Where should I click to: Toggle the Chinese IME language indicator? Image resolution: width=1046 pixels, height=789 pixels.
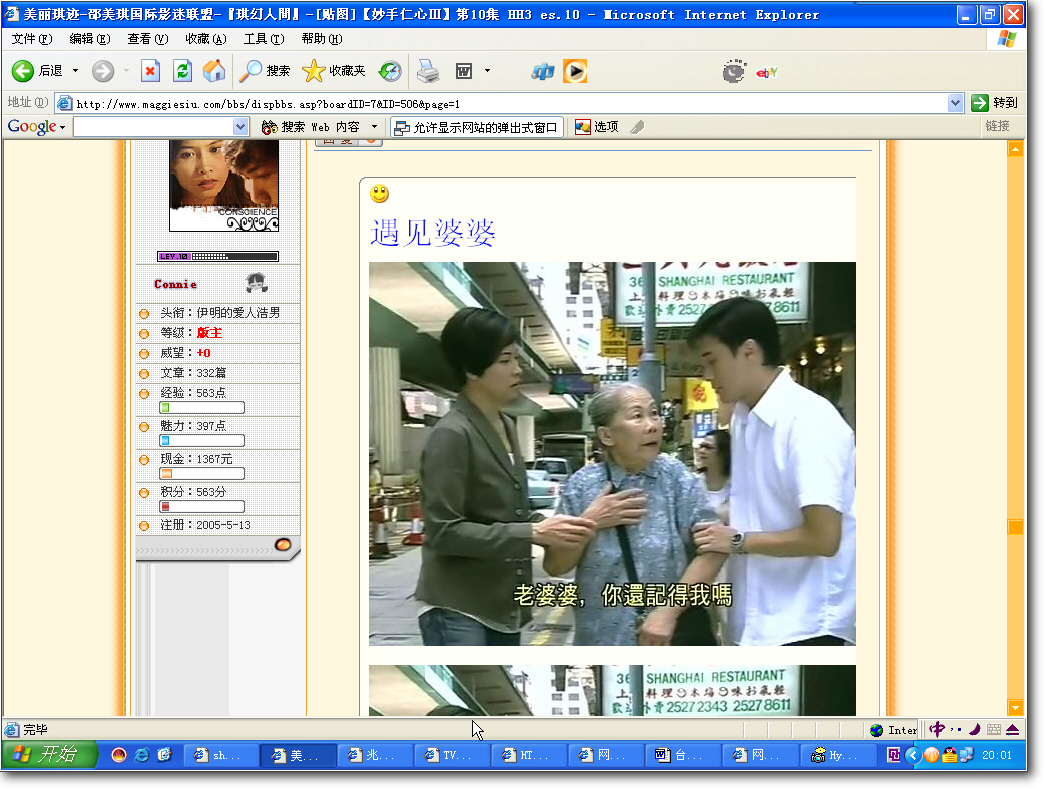937,730
